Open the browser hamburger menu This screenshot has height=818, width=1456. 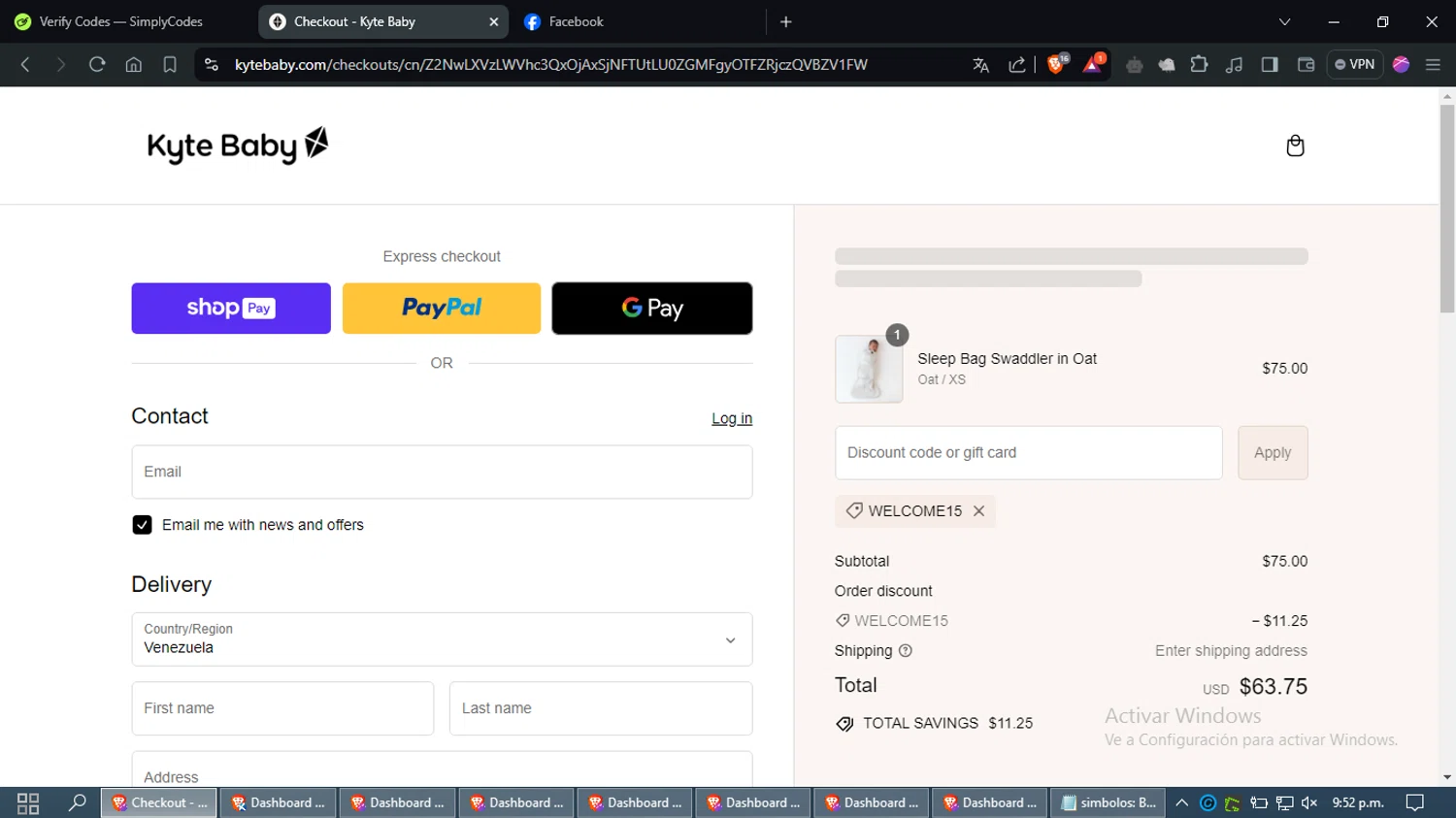pos(1433,65)
